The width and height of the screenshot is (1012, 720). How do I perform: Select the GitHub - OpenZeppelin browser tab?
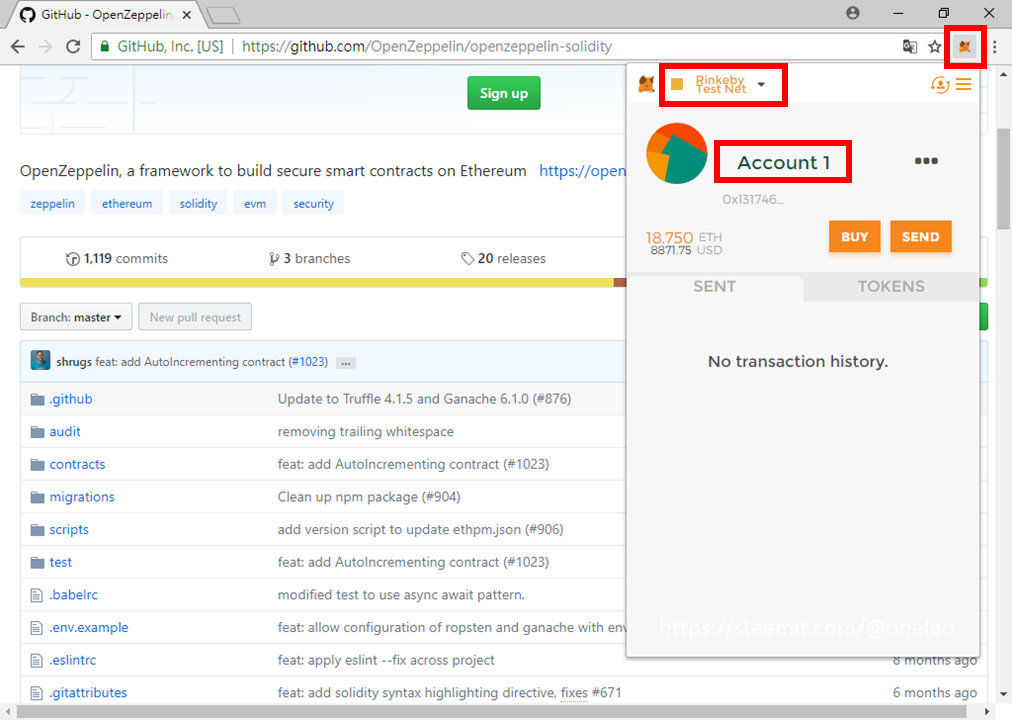[103, 14]
